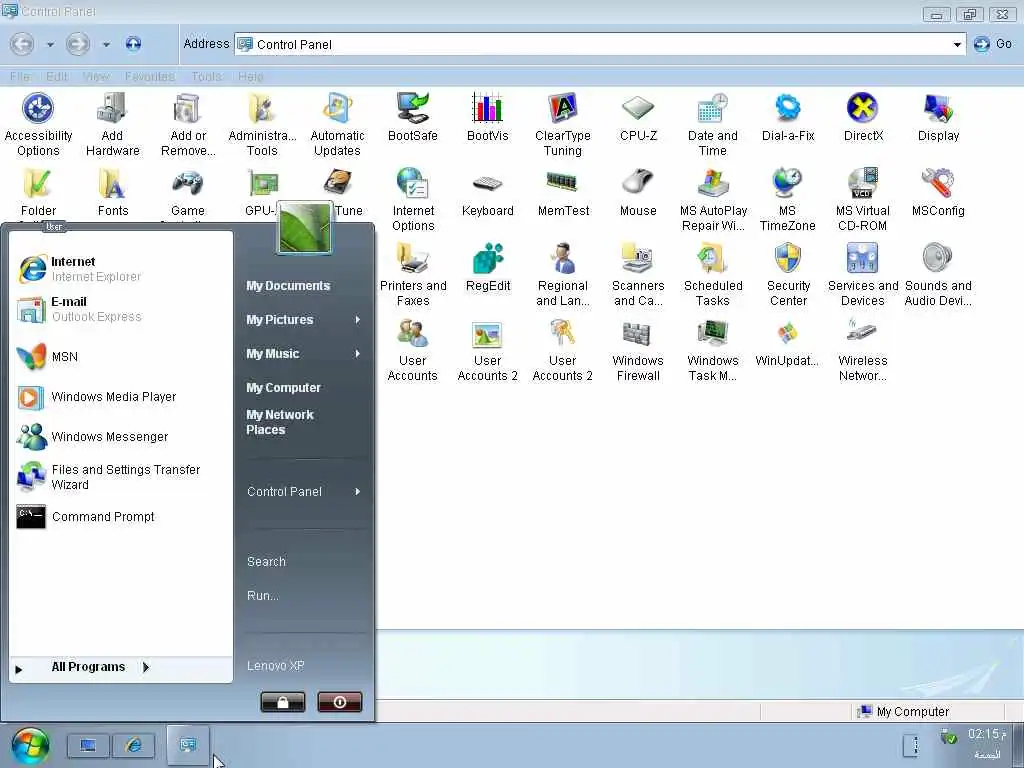1024x768 pixels.
Task: Open the RegEdit icon
Action: coord(488,268)
